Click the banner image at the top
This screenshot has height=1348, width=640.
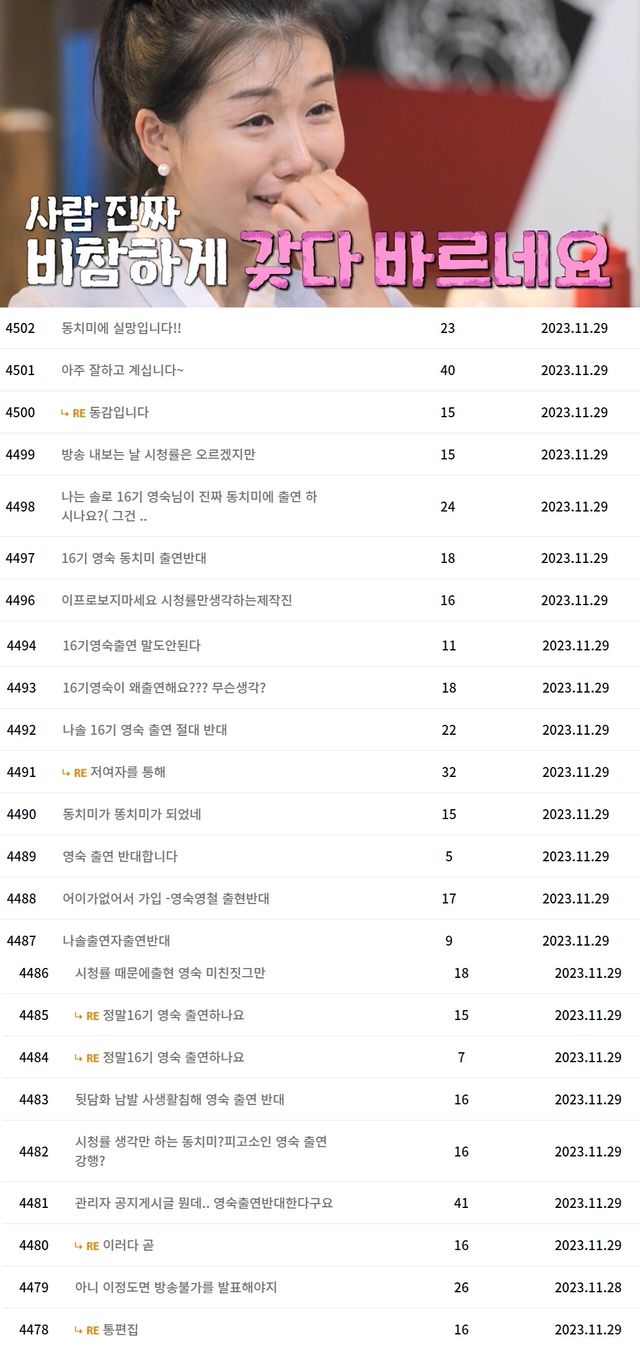320,155
